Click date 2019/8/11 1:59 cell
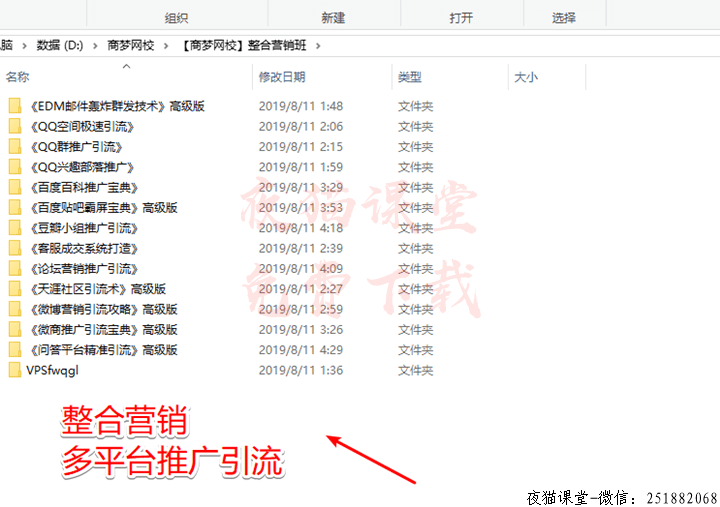This screenshot has width=720, height=507. pos(301,167)
